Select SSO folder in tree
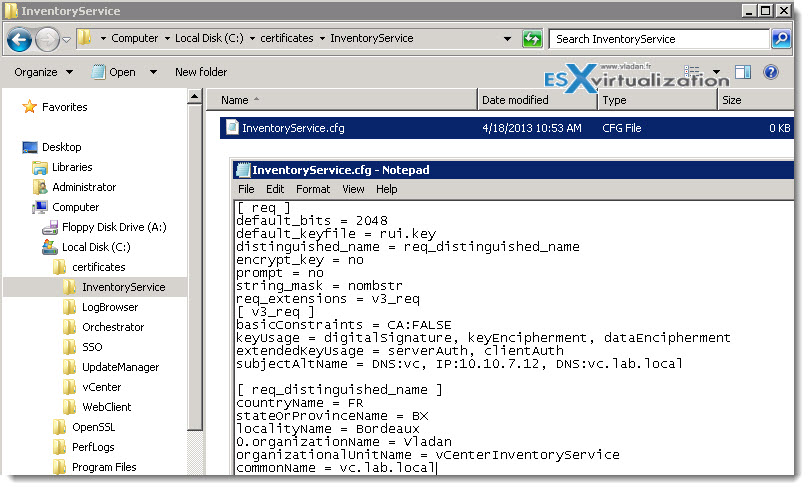 pyautogui.click(x=92, y=347)
